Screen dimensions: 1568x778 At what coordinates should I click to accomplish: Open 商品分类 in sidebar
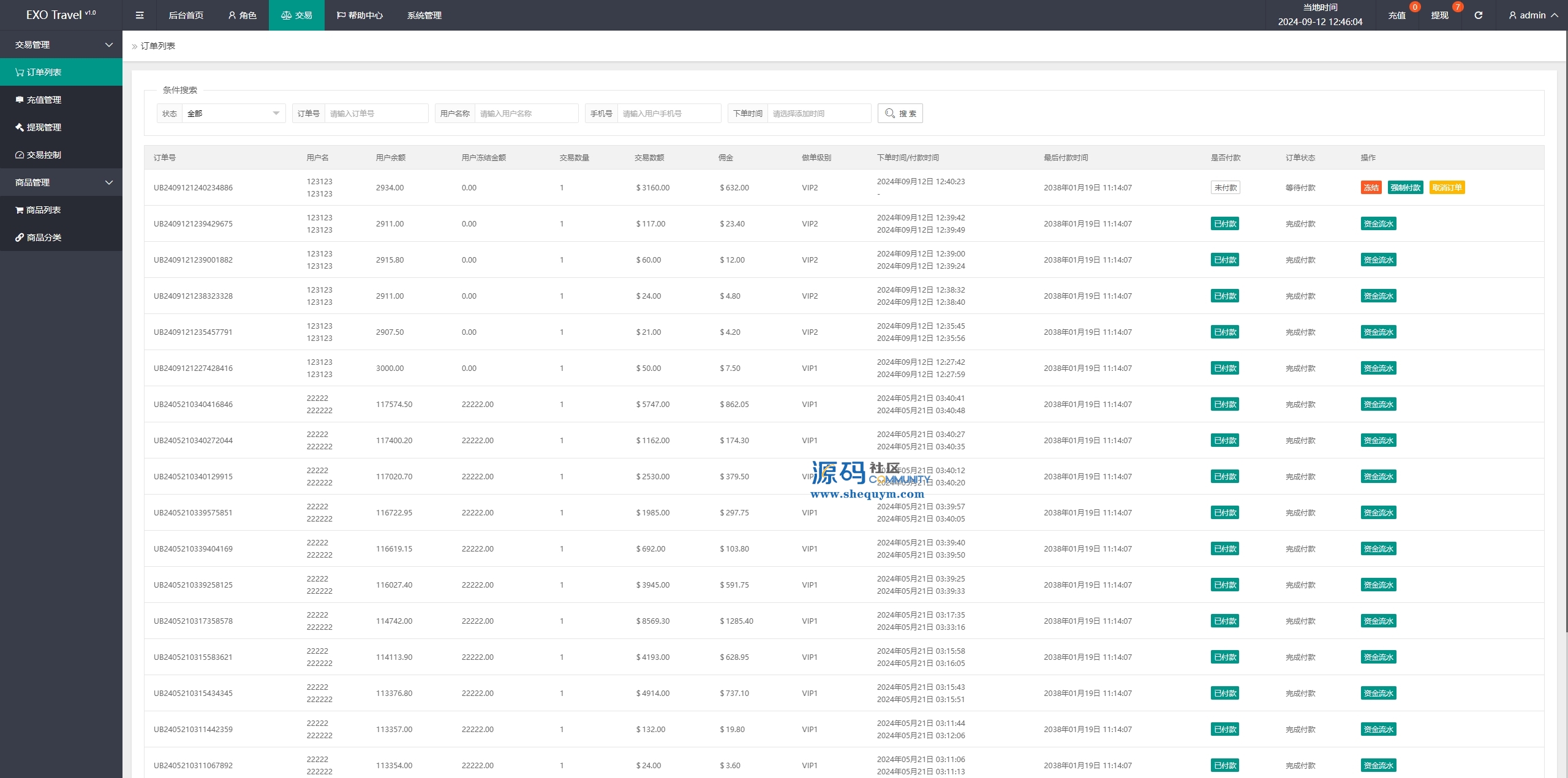pyautogui.click(x=61, y=238)
